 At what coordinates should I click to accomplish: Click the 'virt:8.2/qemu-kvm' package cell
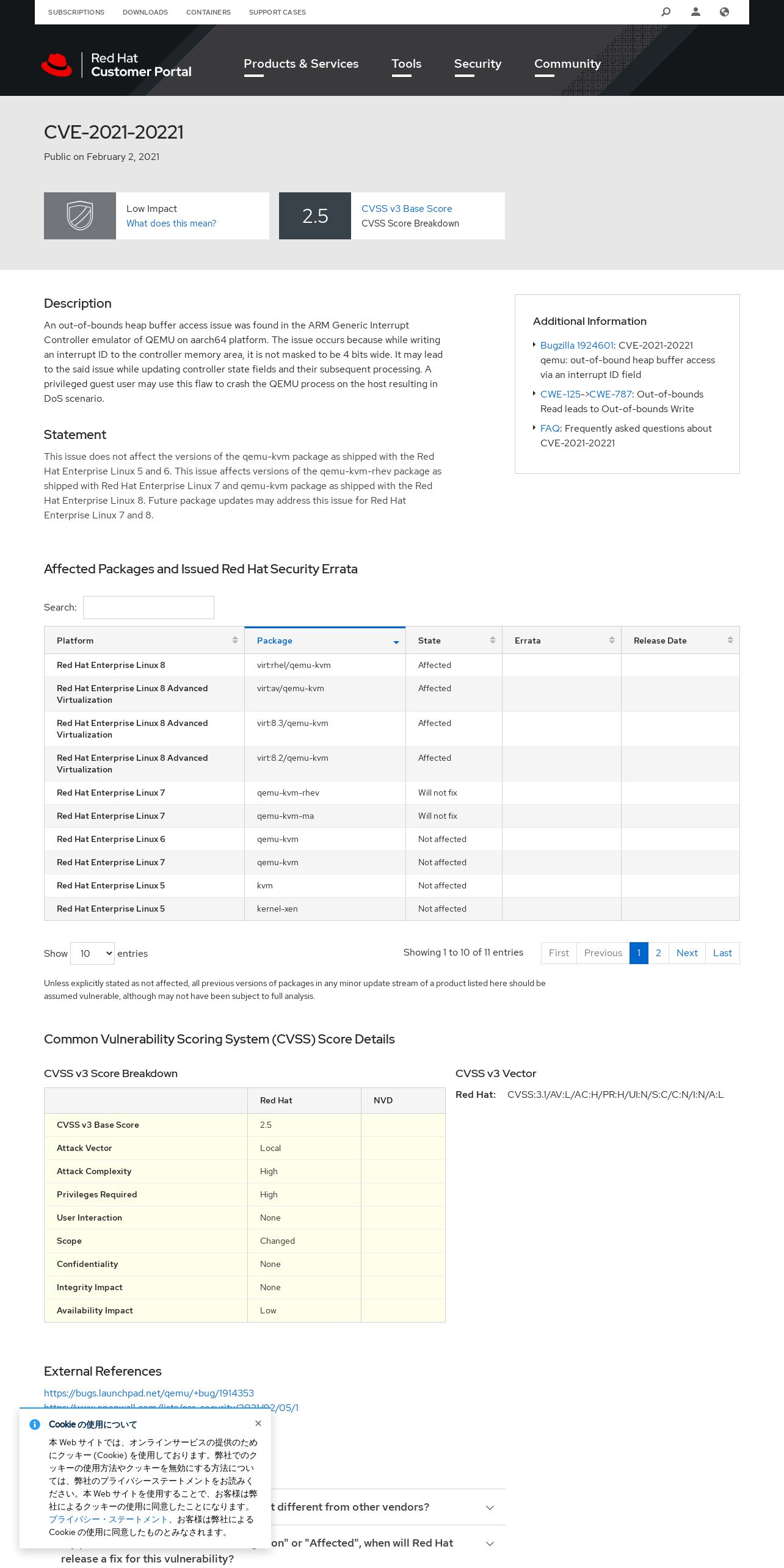click(x=325, y=764)
